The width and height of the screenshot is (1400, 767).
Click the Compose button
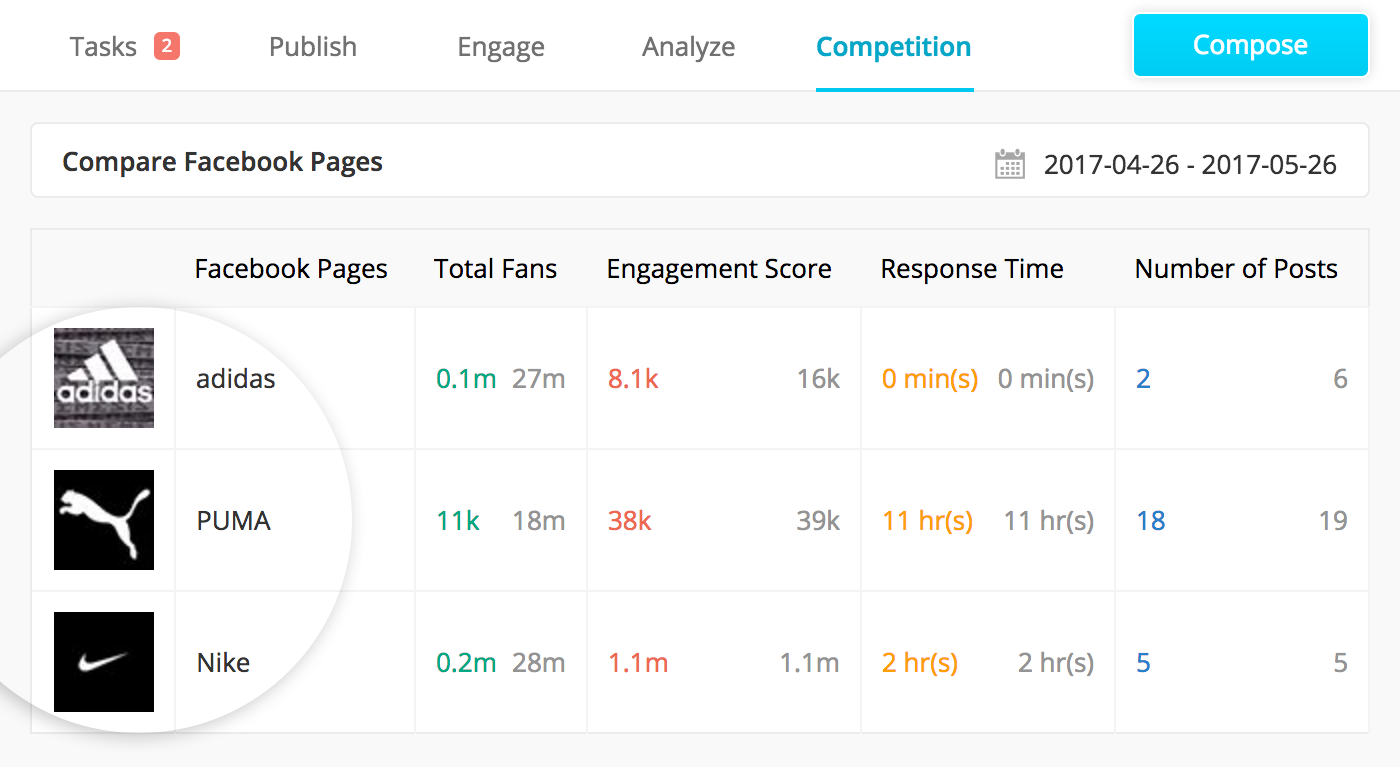1250,45
